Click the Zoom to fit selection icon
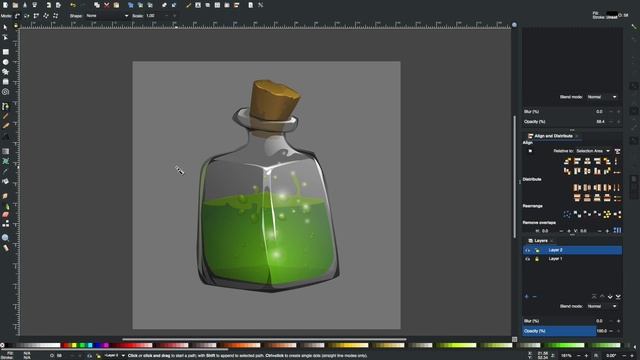The width and height of the screenshot is (640, 360). point(131,5)
